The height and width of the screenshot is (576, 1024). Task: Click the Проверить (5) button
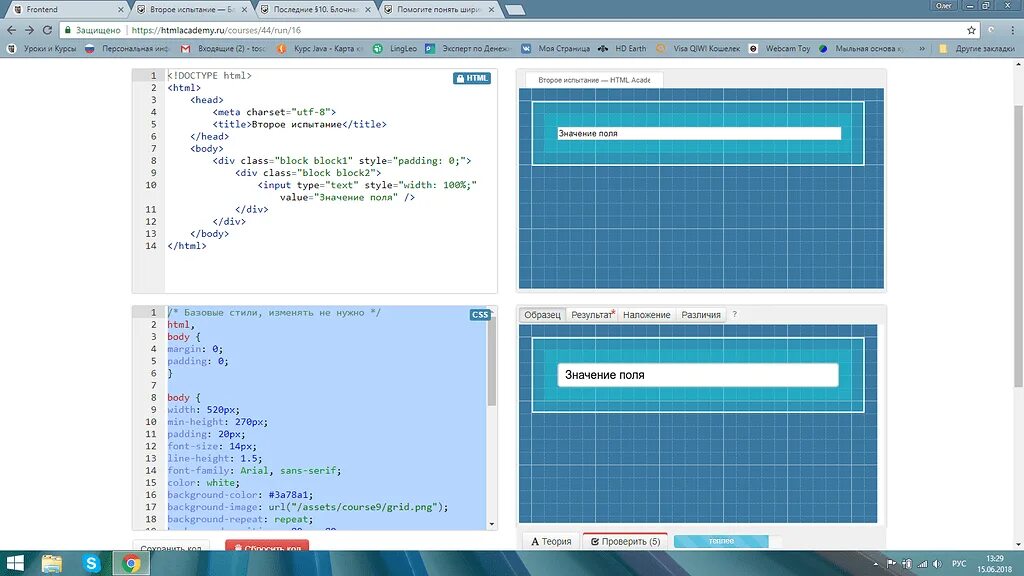[625, 541]
